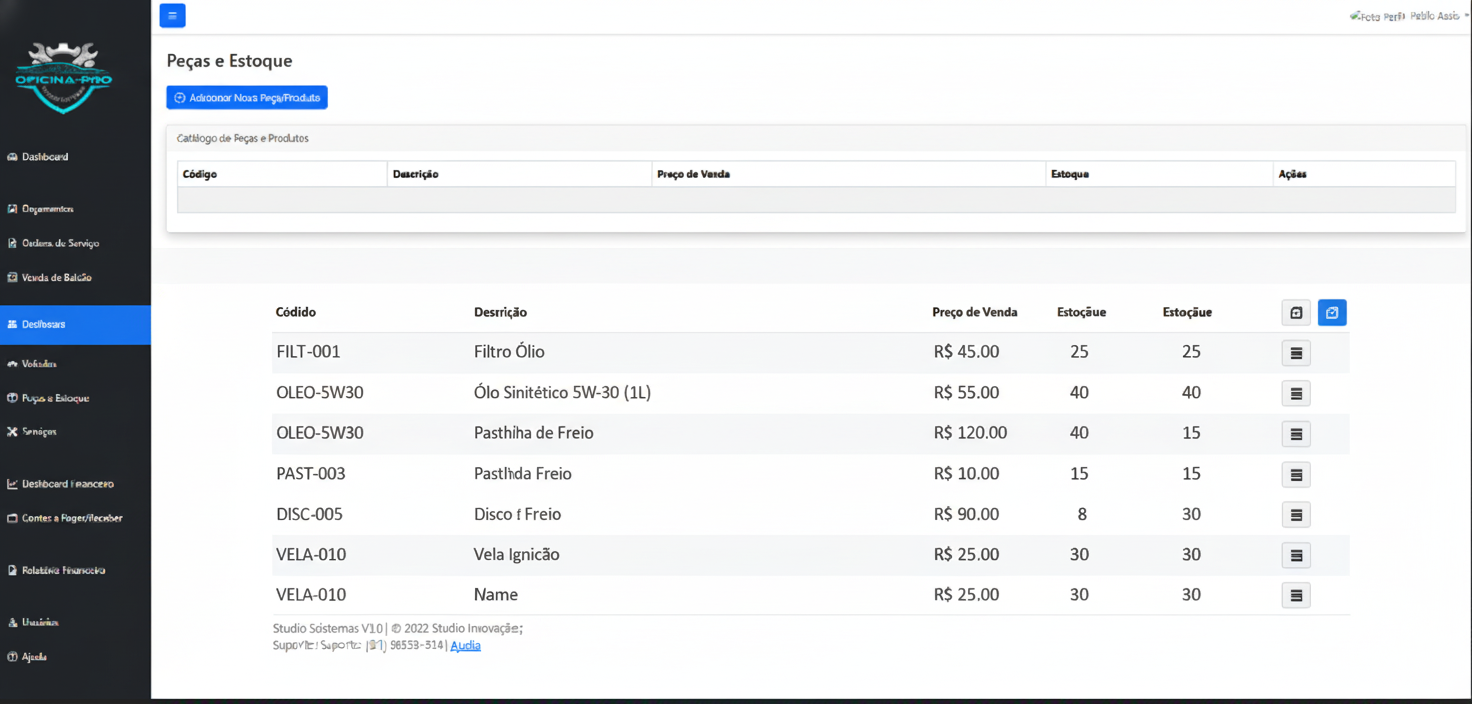Click the Pasthiha de Freio description

tap(534, 433)
